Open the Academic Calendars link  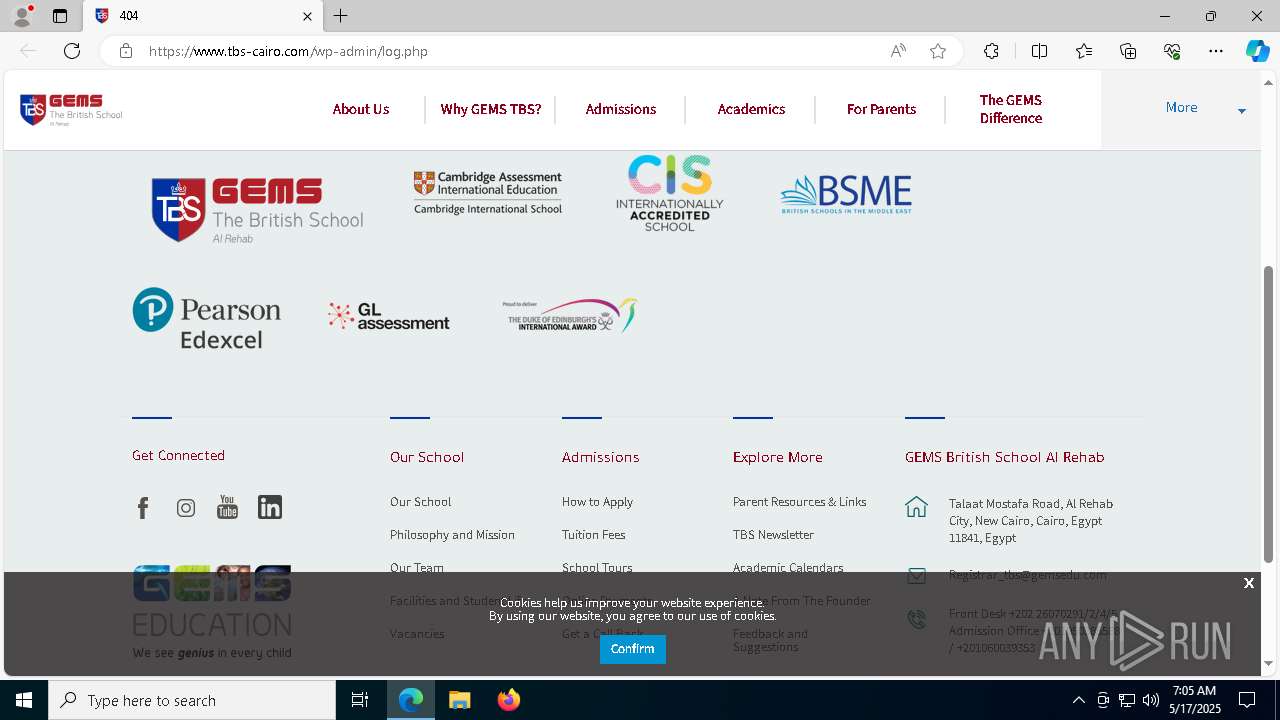pos(788,567)
